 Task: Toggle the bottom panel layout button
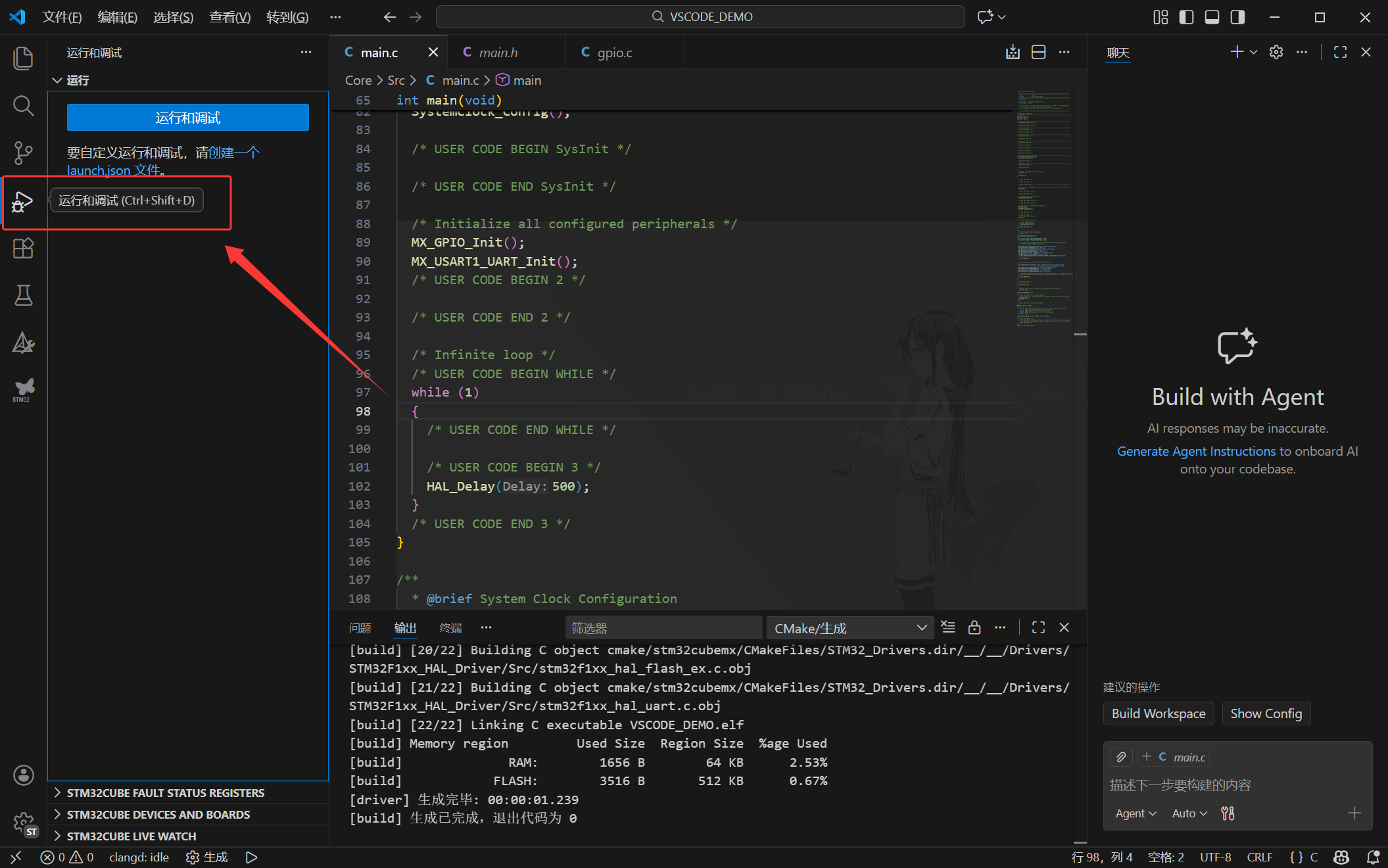pyautogui.click(x=1212, y=17)
